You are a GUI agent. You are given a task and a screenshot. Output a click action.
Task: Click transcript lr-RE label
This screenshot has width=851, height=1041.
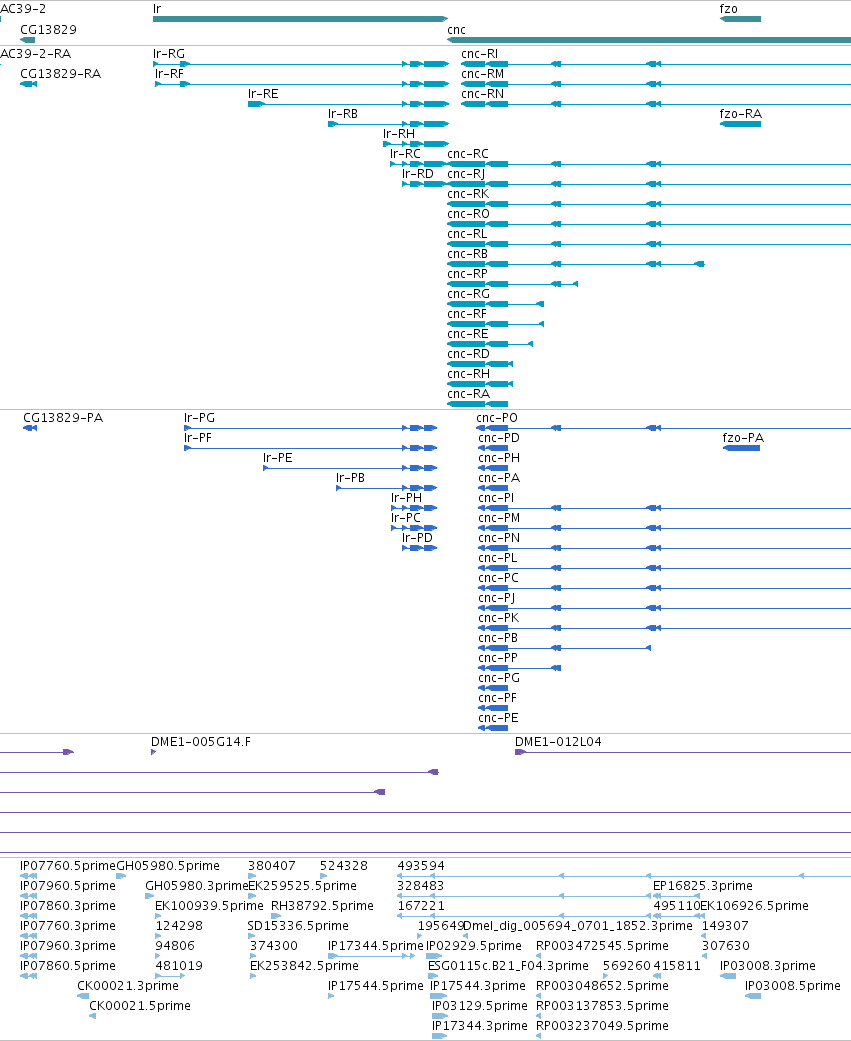(263, 94)
